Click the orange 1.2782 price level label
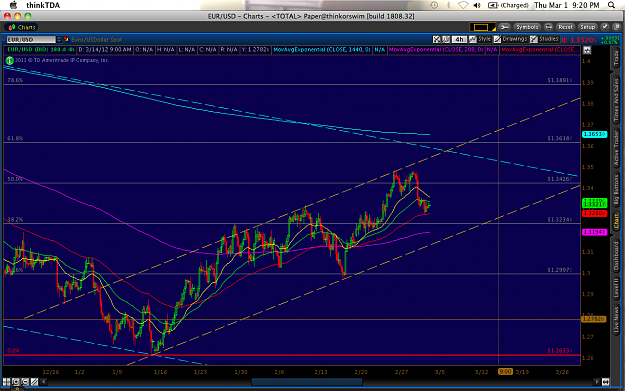This screenshot has height=391, width=625. pos(594,319)
